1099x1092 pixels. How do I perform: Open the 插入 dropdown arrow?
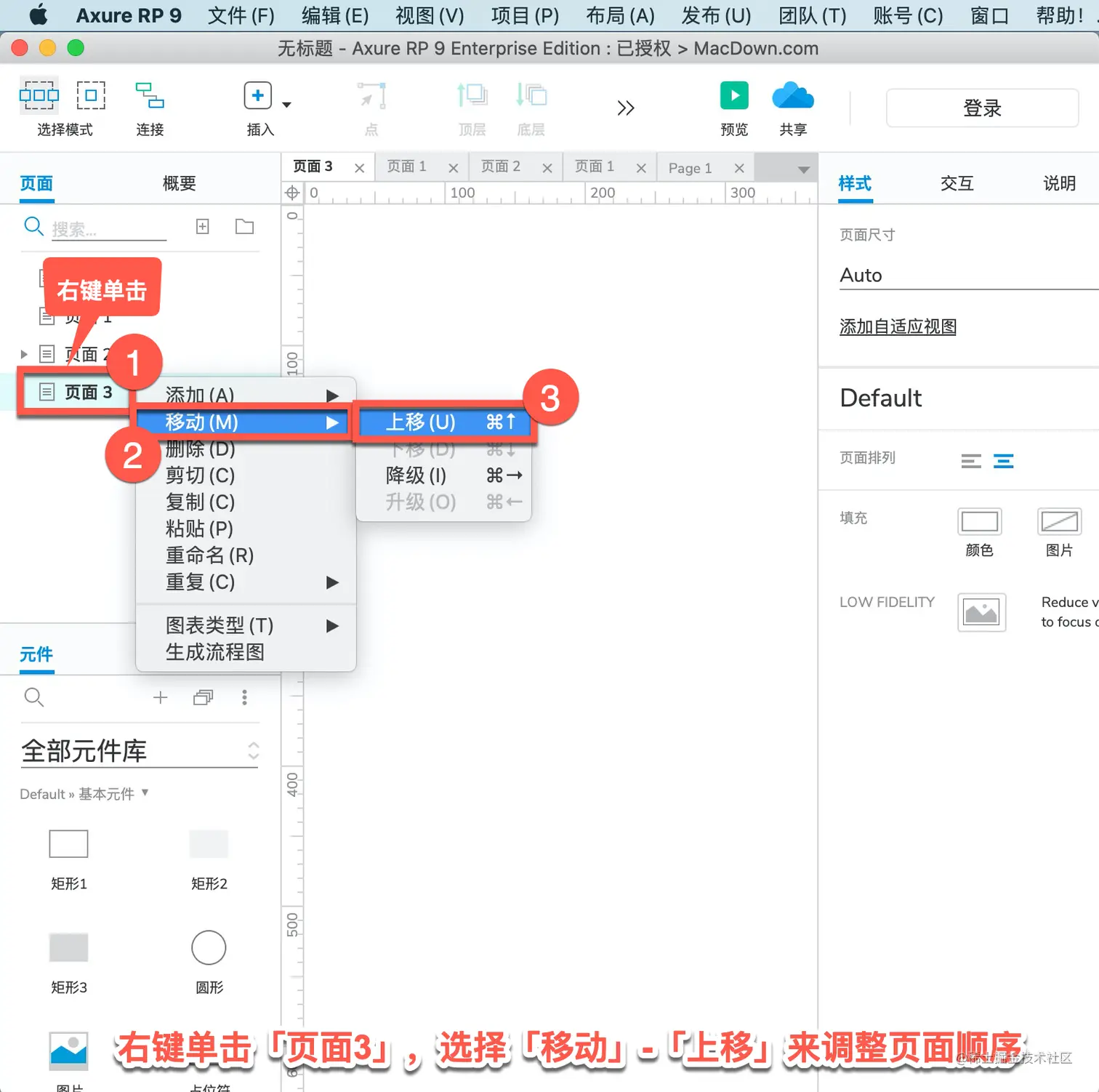tap(286, 105)
